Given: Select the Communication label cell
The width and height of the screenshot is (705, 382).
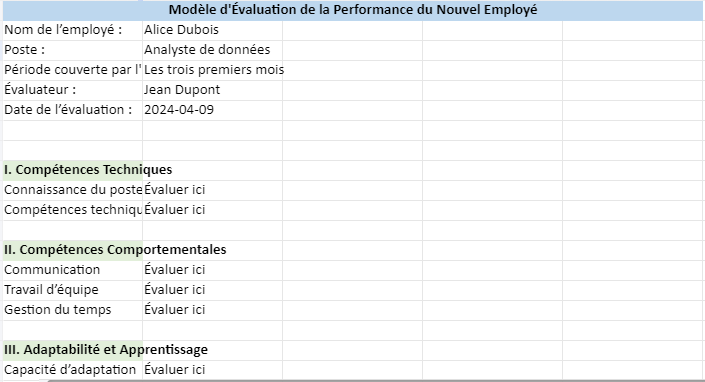Looking at the screenshot, I should click(72, 270).
